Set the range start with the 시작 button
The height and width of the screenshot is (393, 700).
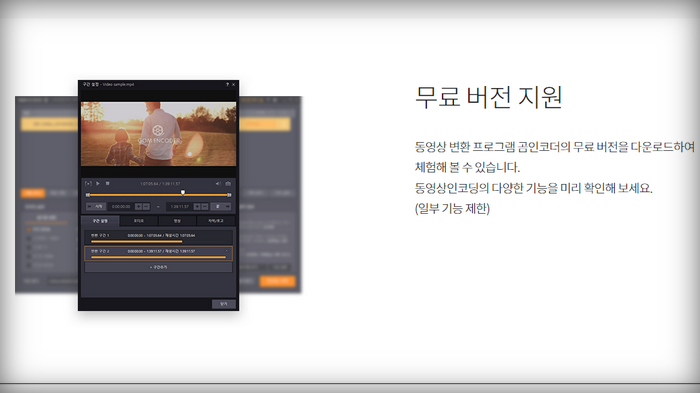(96, 207)
